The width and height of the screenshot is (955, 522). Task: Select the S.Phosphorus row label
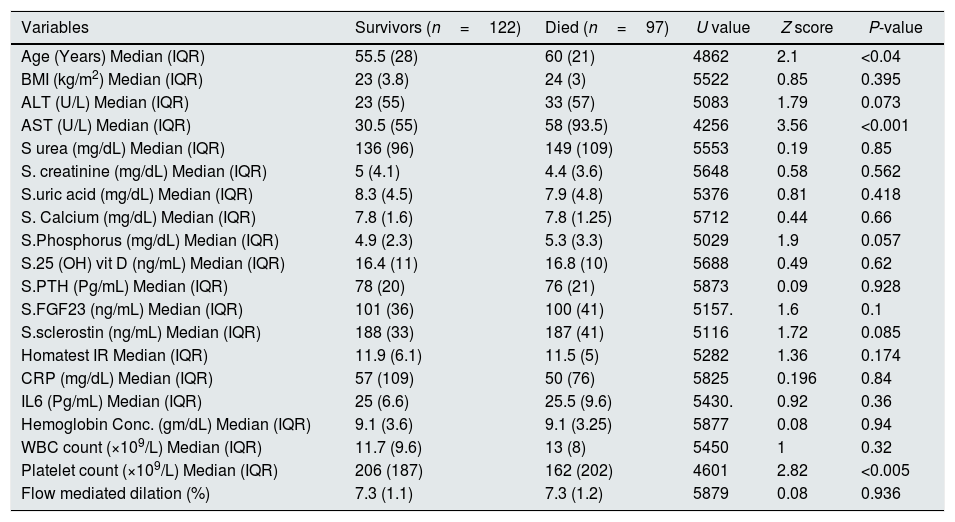point(150,241)
